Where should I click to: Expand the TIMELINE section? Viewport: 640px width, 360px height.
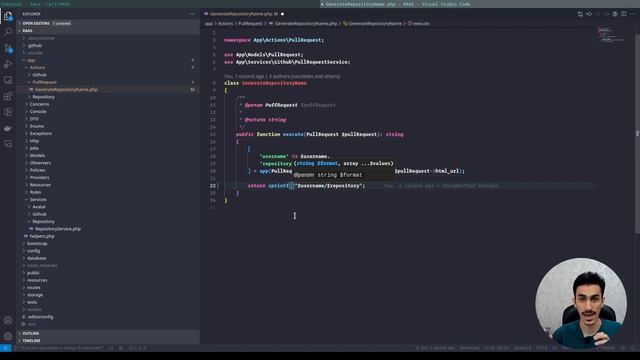[31, 340]
